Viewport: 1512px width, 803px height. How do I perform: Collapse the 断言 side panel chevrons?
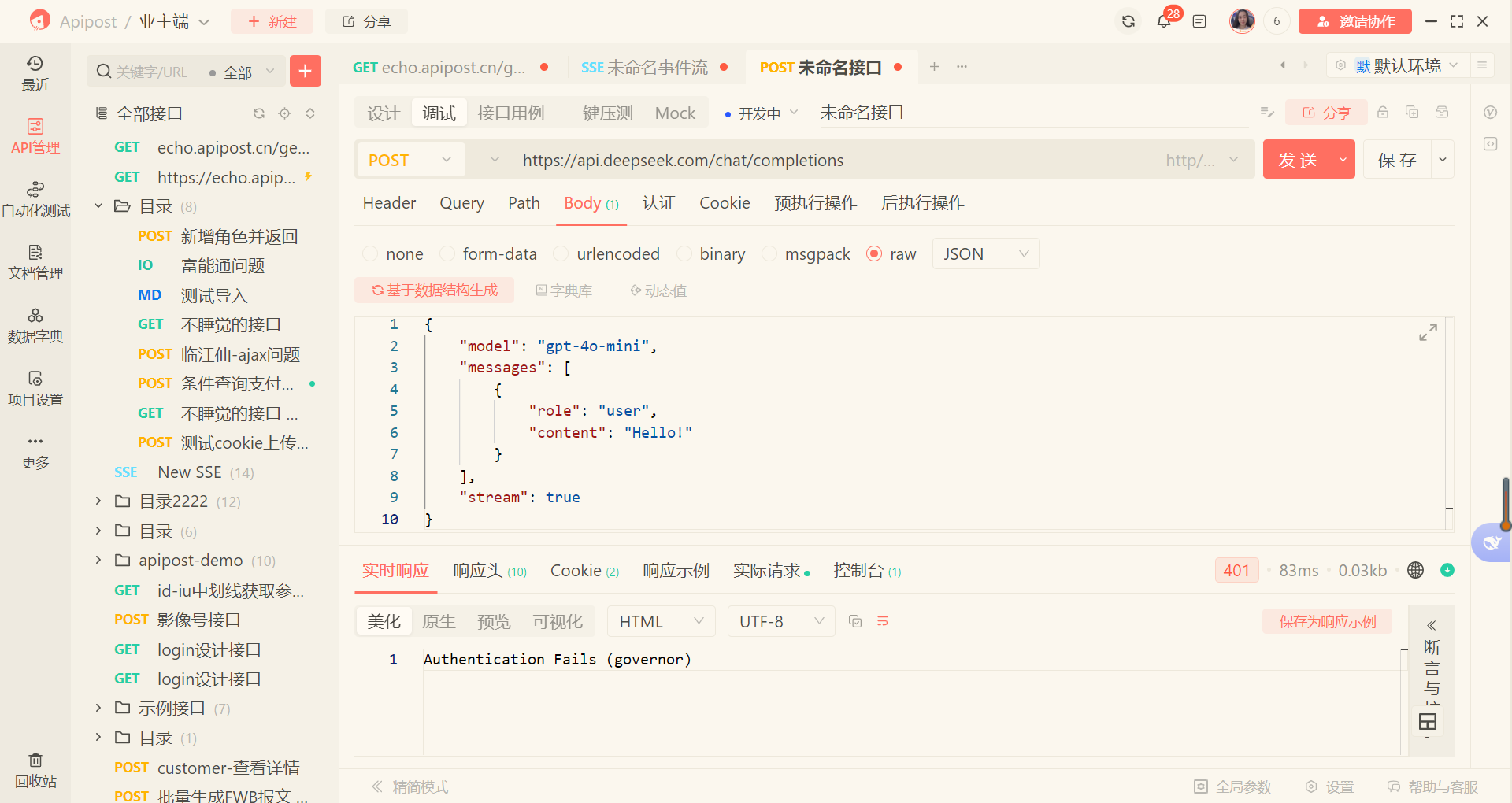pos(1431,625)
